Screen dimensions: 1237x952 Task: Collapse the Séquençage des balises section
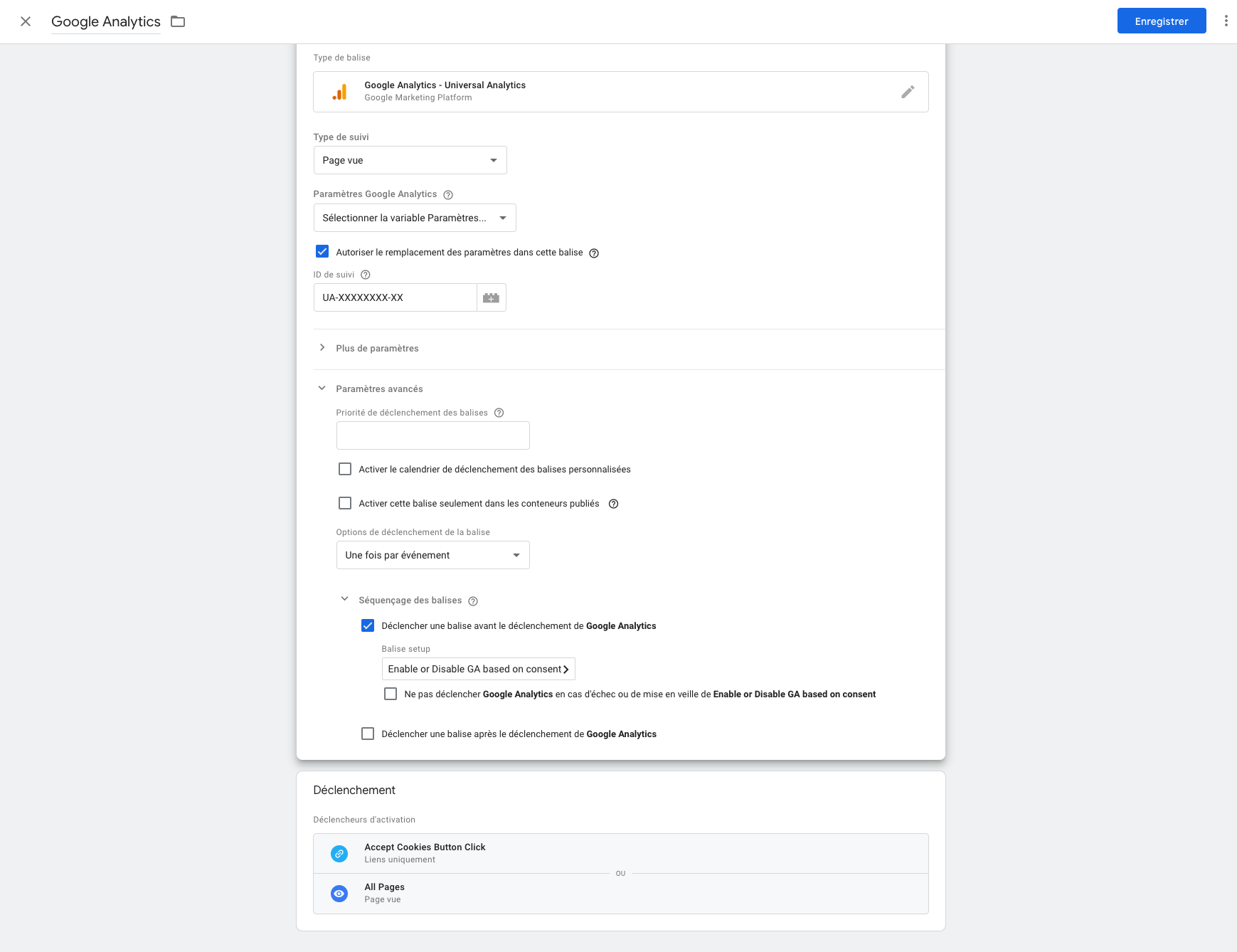pyautogui.click(x=410, y=600)
